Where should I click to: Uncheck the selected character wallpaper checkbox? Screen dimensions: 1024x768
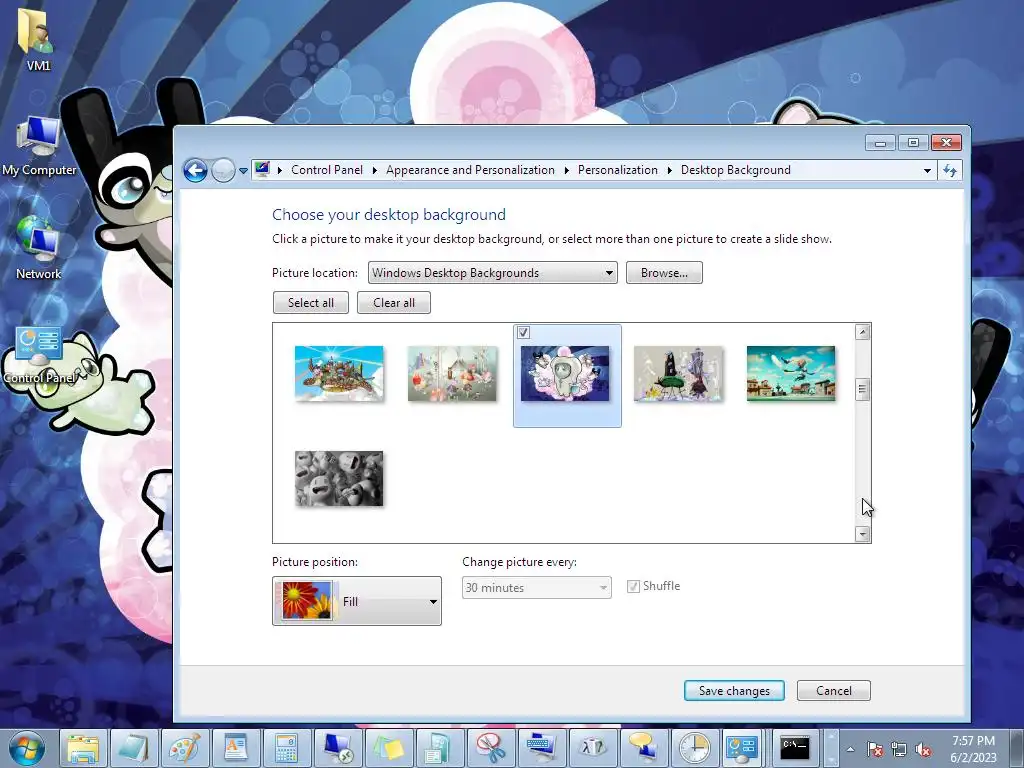point(523,333)
